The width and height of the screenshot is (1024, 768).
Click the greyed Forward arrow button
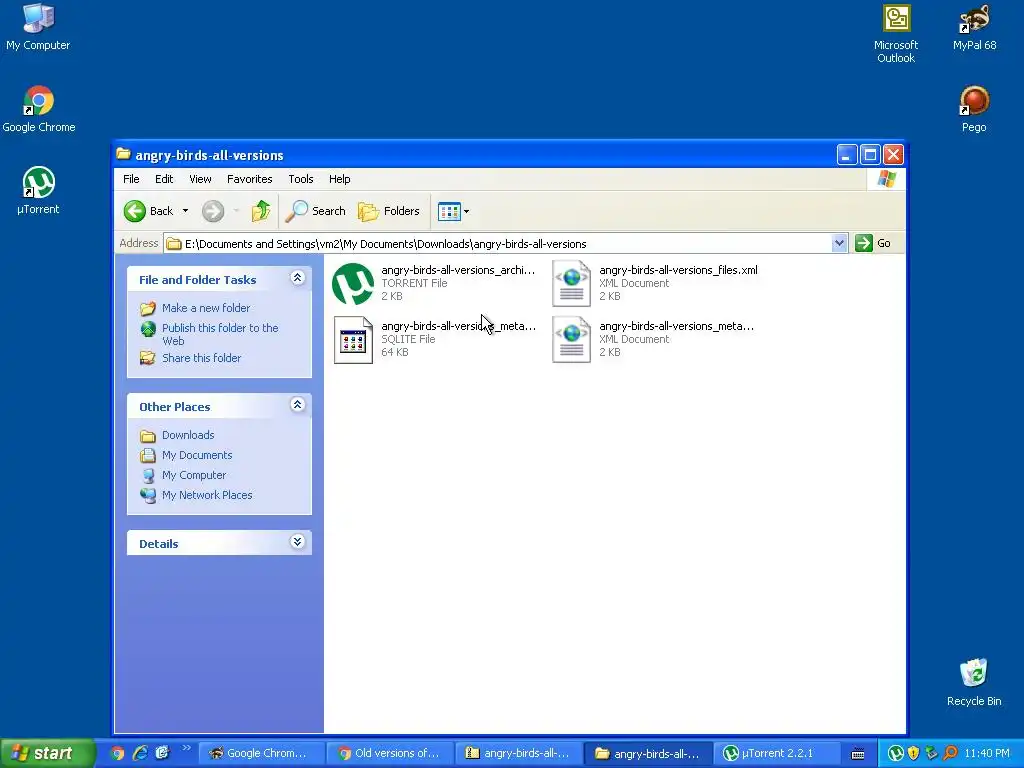point(212,211)
